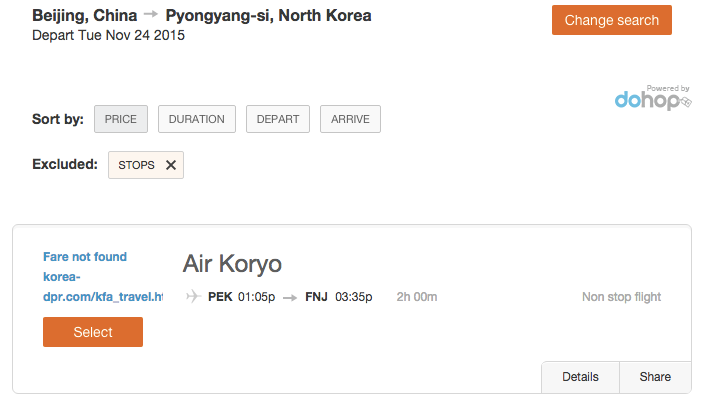Sort results by PRICE
The height and width of the screenshot is (404, 703).
121,119
